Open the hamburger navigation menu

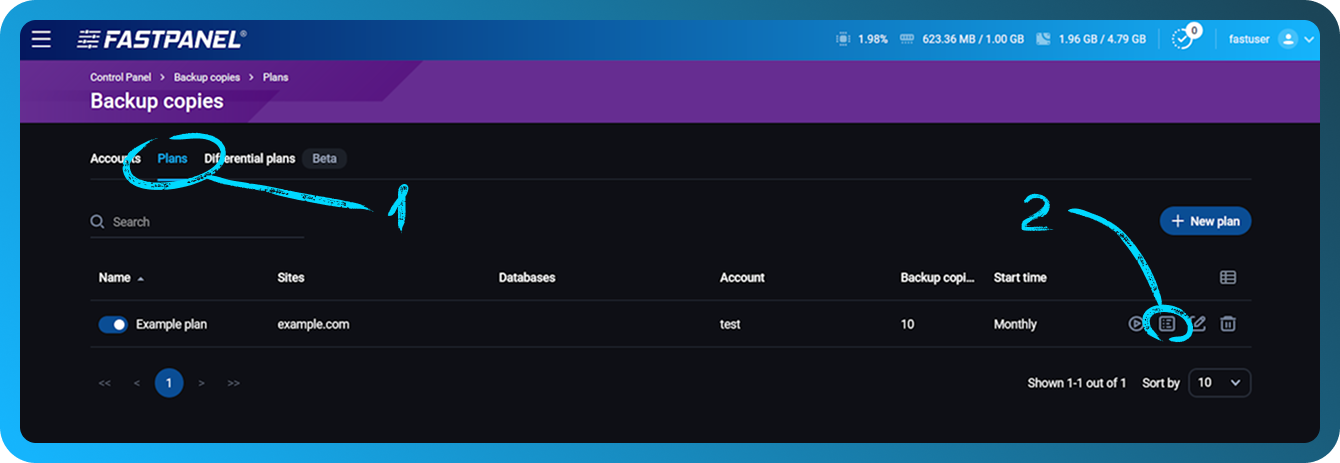[41, 39]
